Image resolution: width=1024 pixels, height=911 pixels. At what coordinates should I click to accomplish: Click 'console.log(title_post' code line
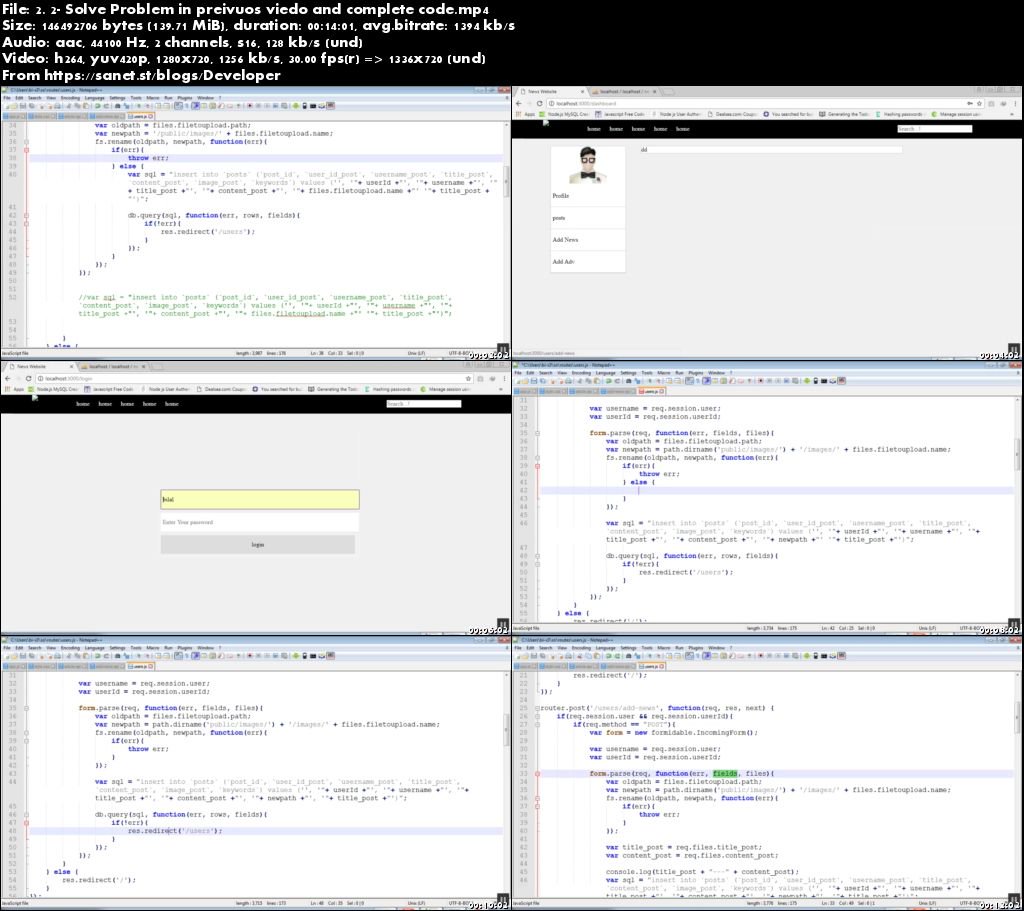pyautogui.click(x=703, y=872)
